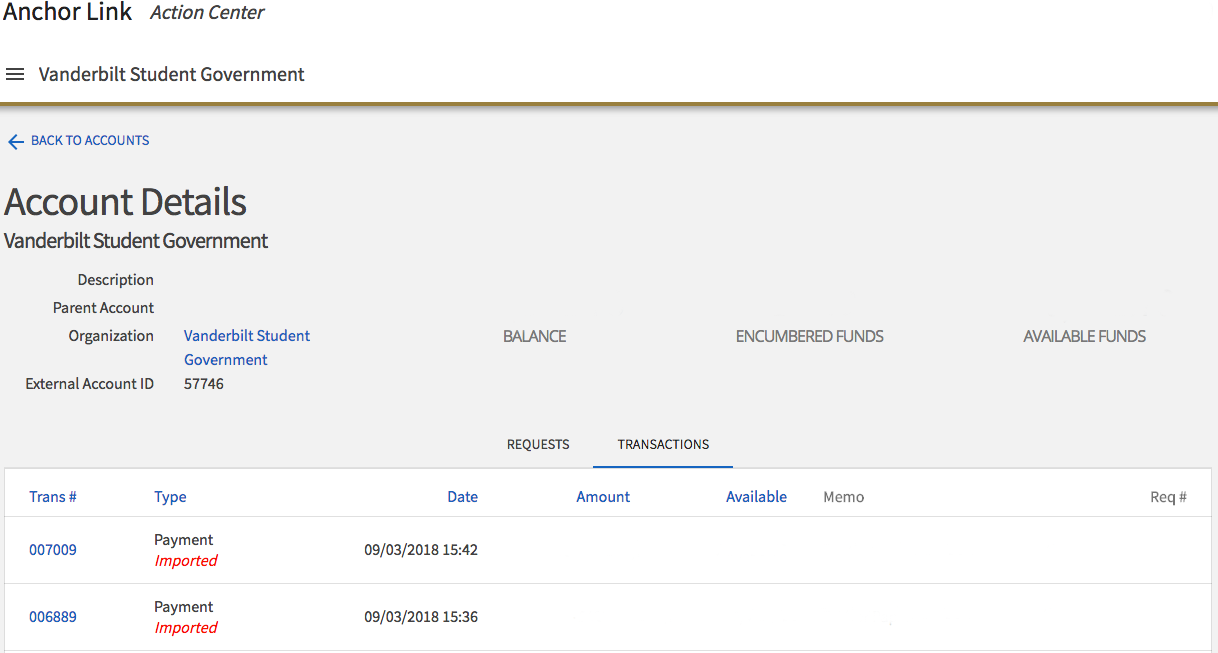
Task: Click the External Account ID label
Action: pyautogui.click(x=90, y=384)
